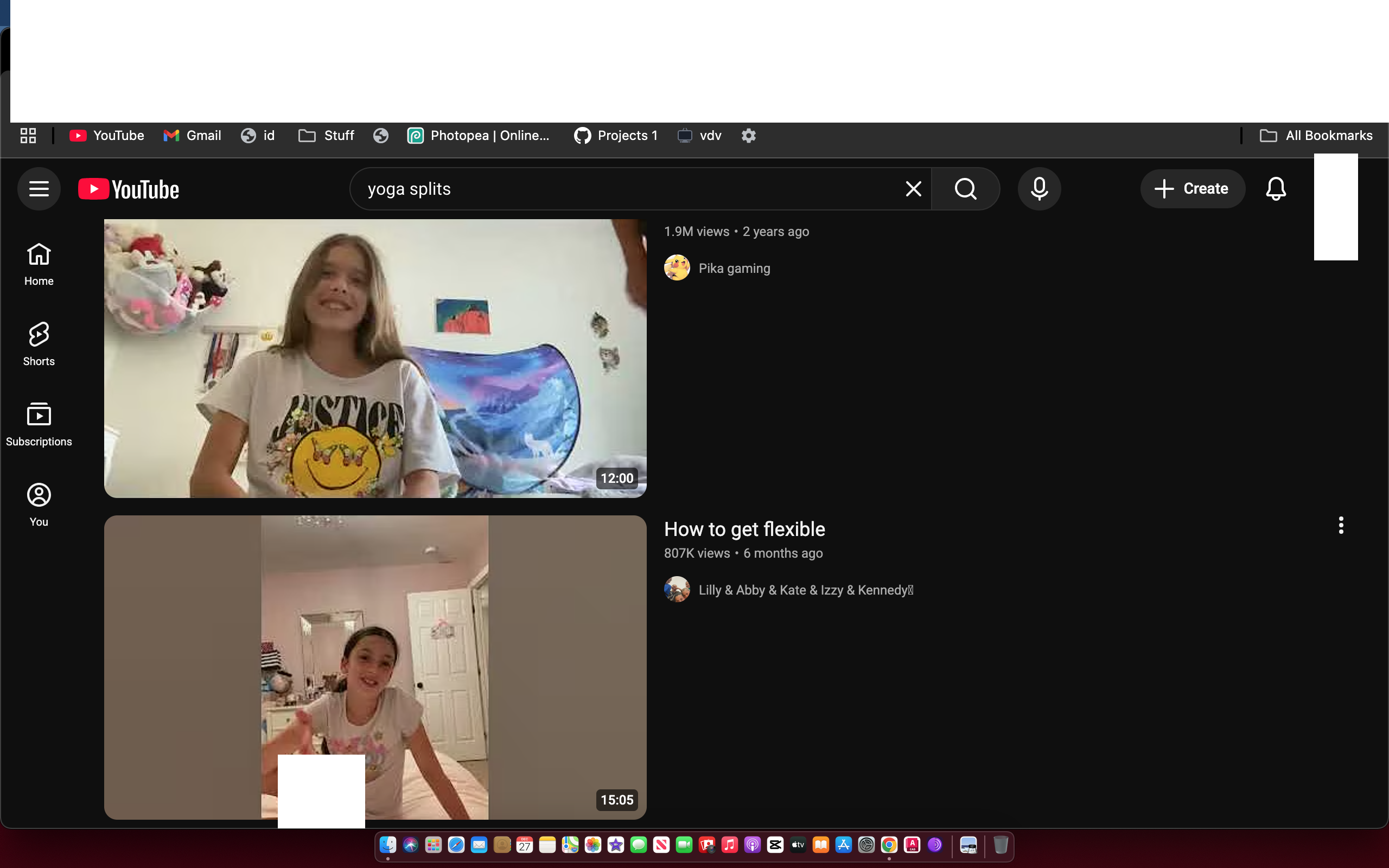This screenshot has width=1389, height=868.
Task: Open more options for How to get flexible
Action: (1341, 525)
